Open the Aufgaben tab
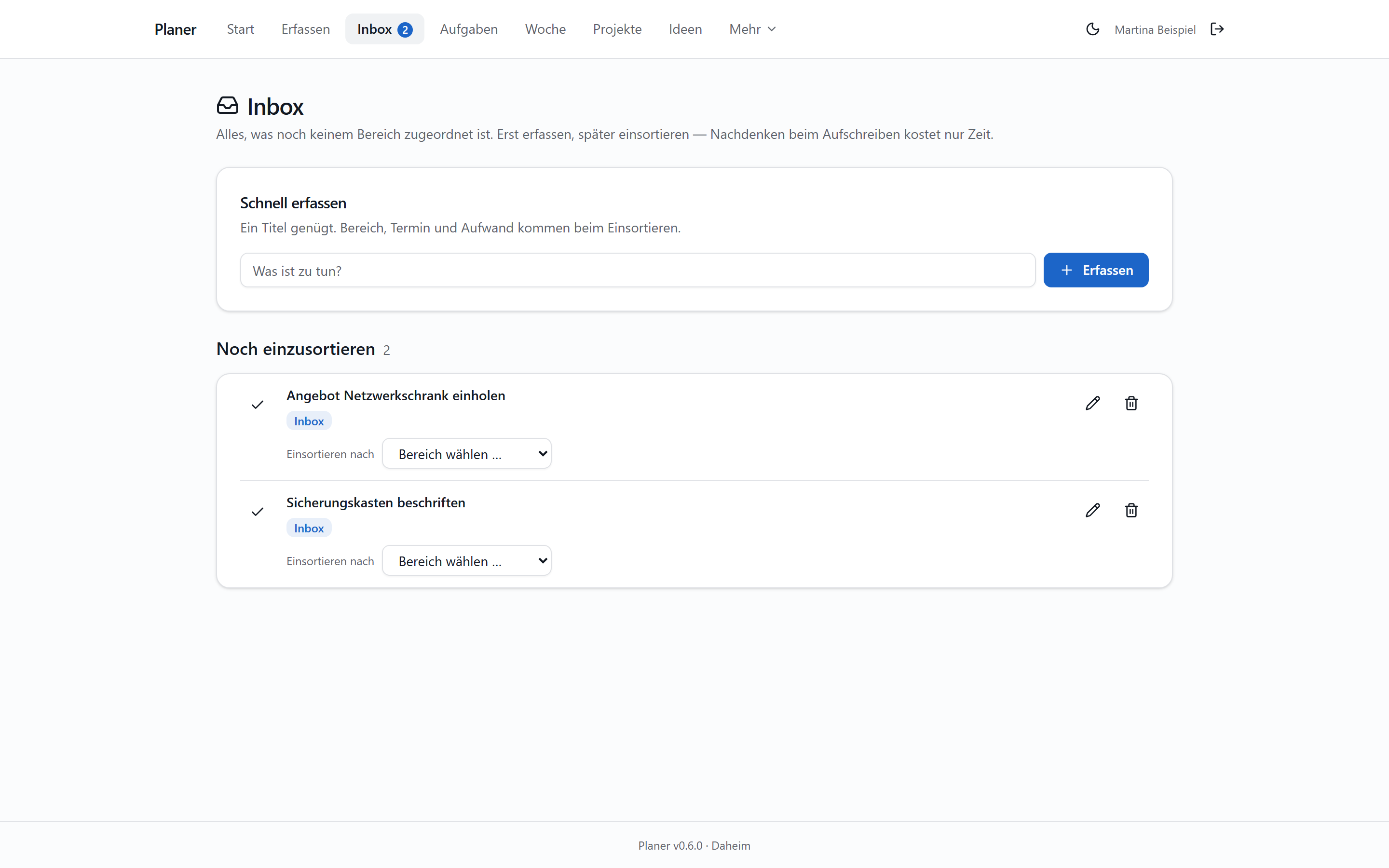 [x=468, y=29]
